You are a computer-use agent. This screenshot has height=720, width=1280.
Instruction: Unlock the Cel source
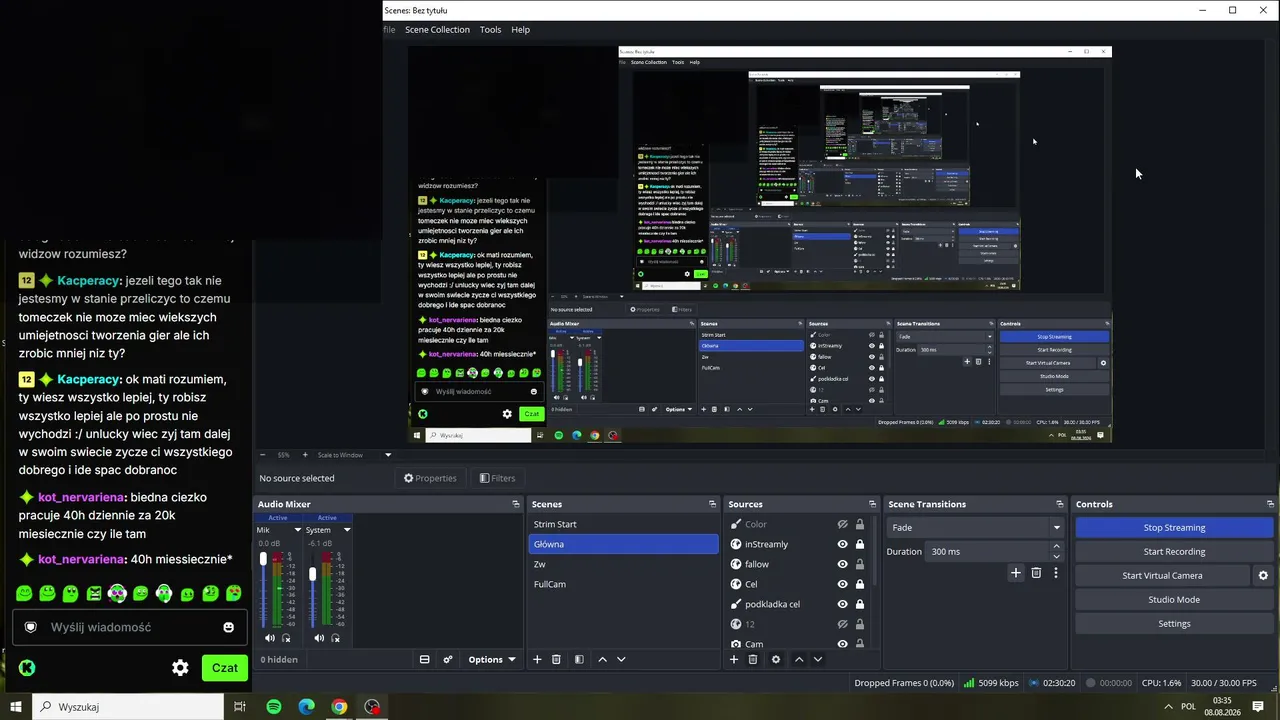tap(859, 584)
